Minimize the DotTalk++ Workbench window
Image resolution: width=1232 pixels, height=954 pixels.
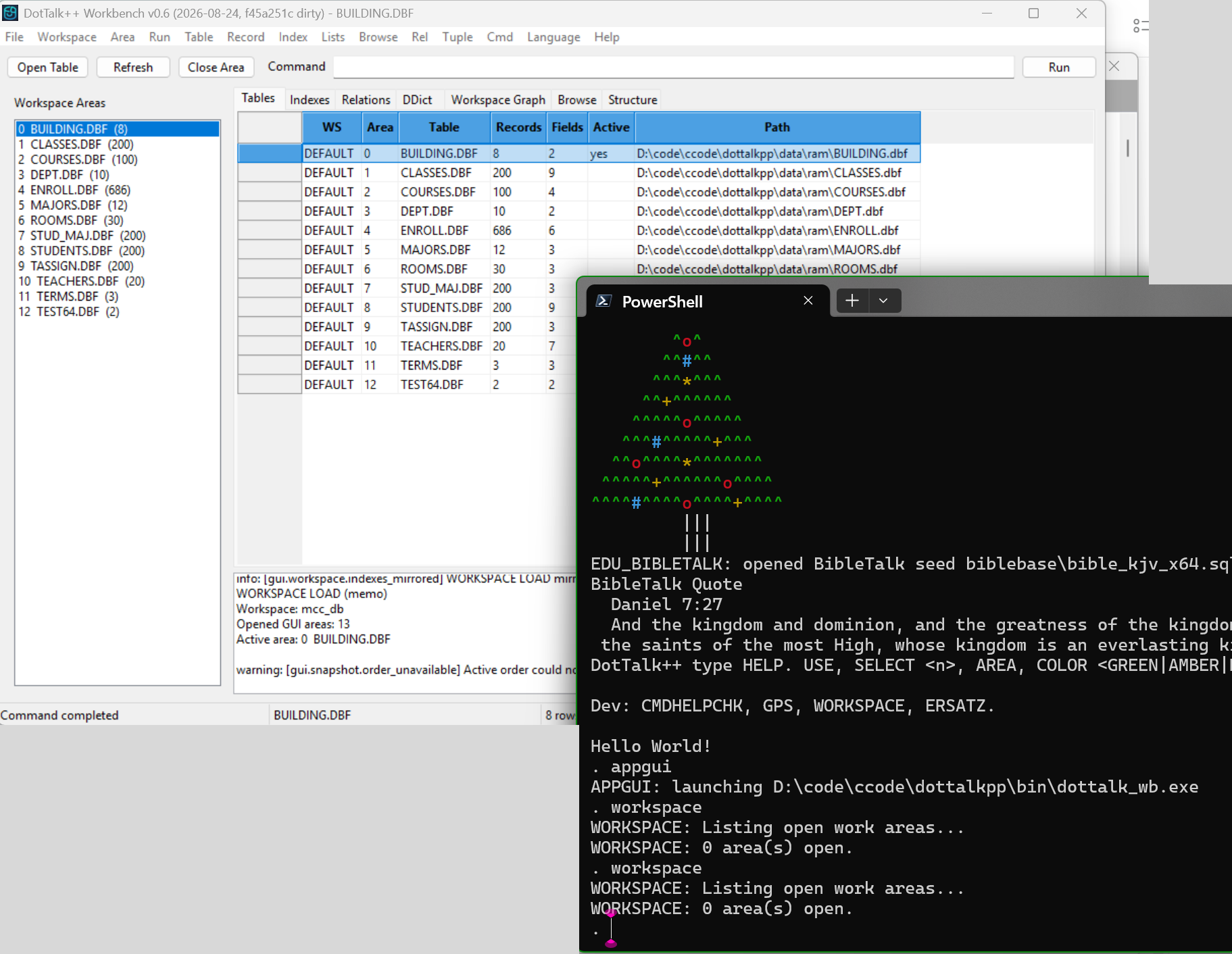987,13
